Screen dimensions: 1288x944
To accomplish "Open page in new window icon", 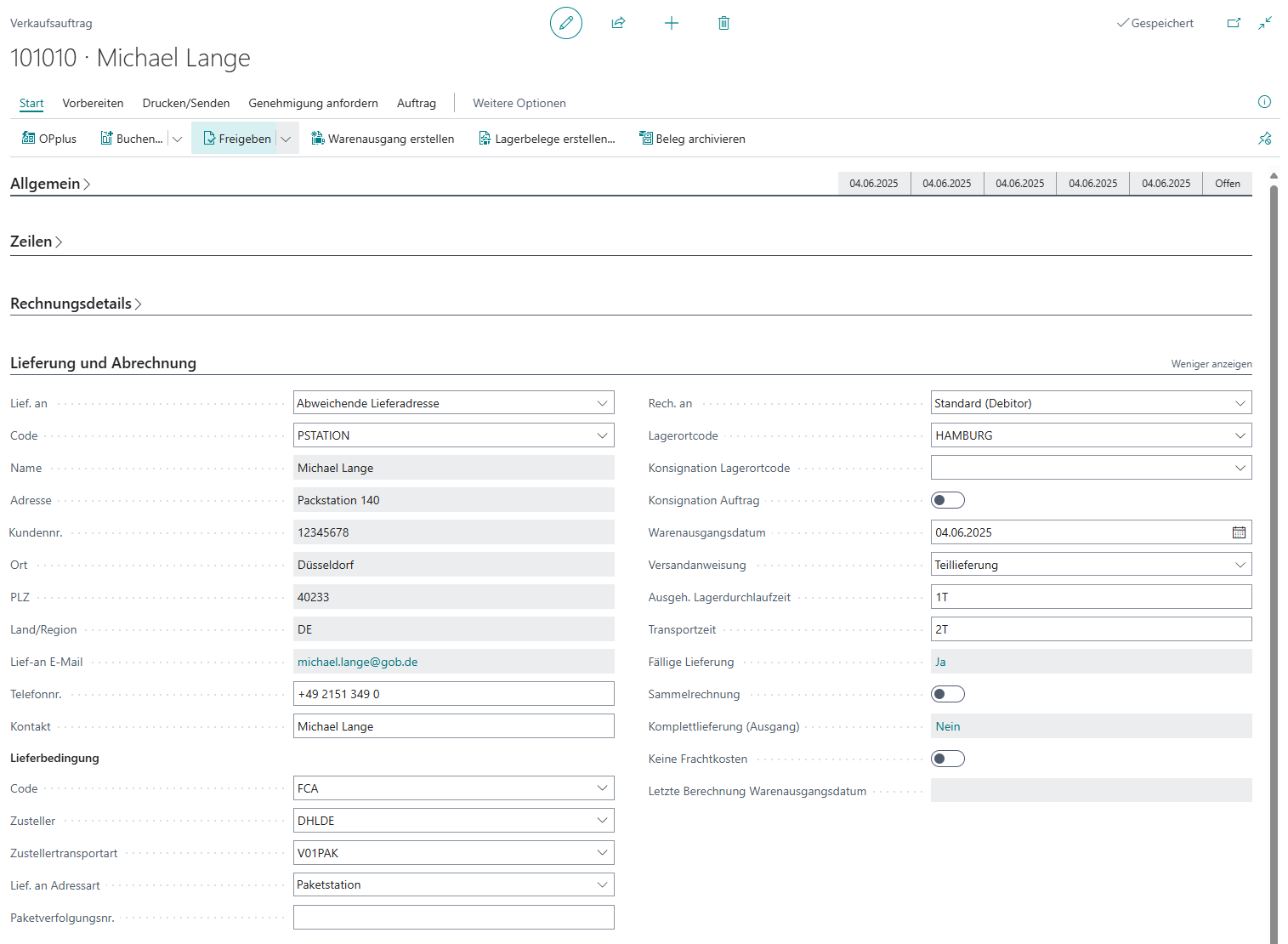I will tap(1234, 23).
